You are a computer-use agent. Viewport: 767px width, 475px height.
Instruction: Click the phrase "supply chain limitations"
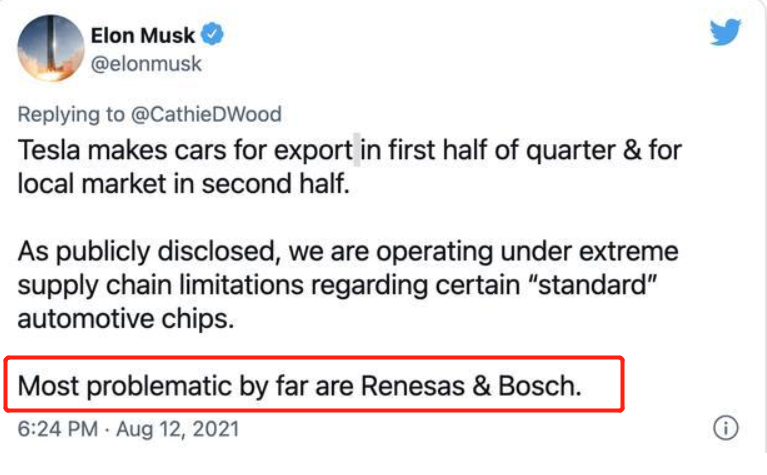coord(160,286)
